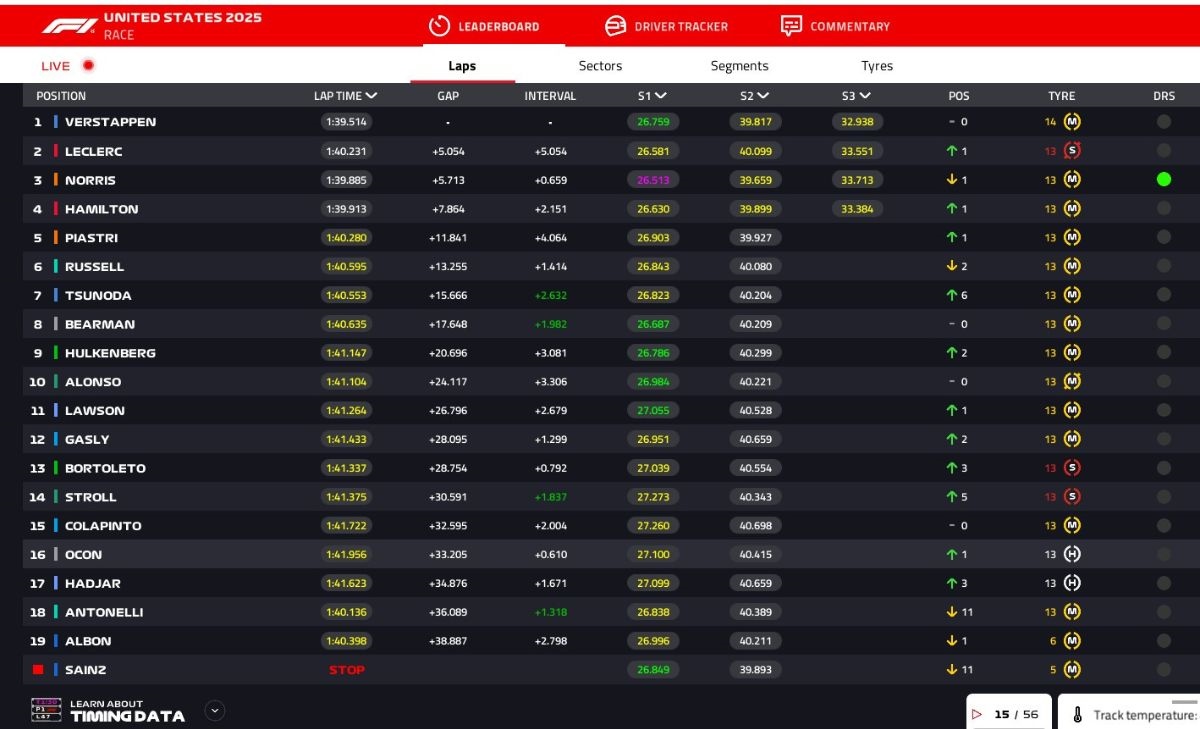Click the track temperature thermometer icon
Viewport: 1200px width, 729px height.
(1077, 715)
